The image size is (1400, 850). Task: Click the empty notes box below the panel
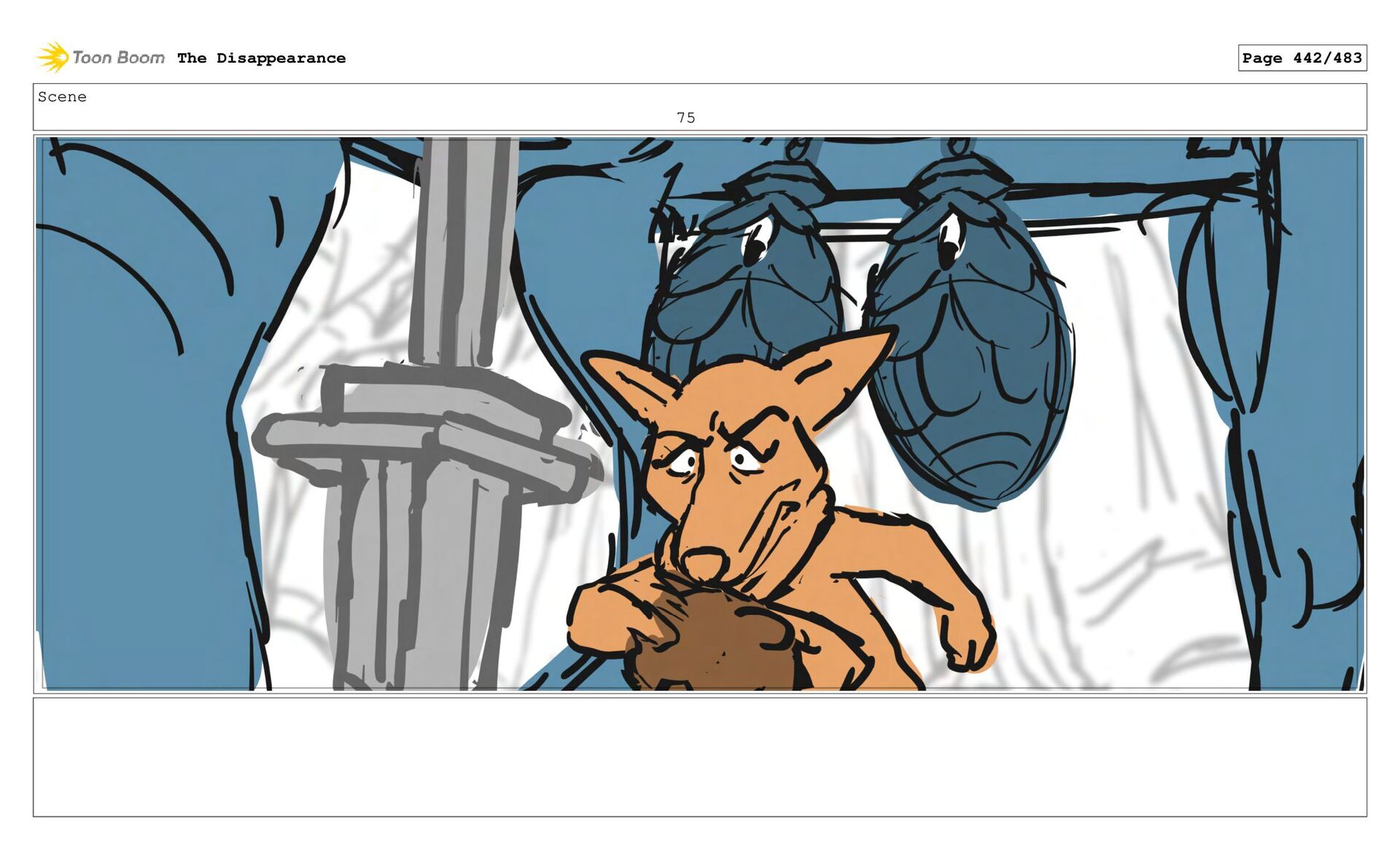(700, 757)
